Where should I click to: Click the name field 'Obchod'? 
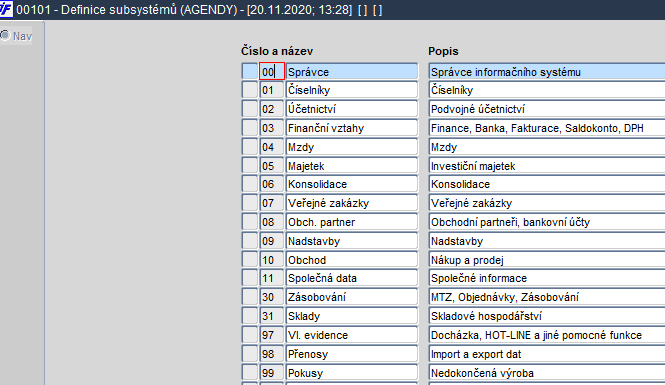click(x=352, y=260)
